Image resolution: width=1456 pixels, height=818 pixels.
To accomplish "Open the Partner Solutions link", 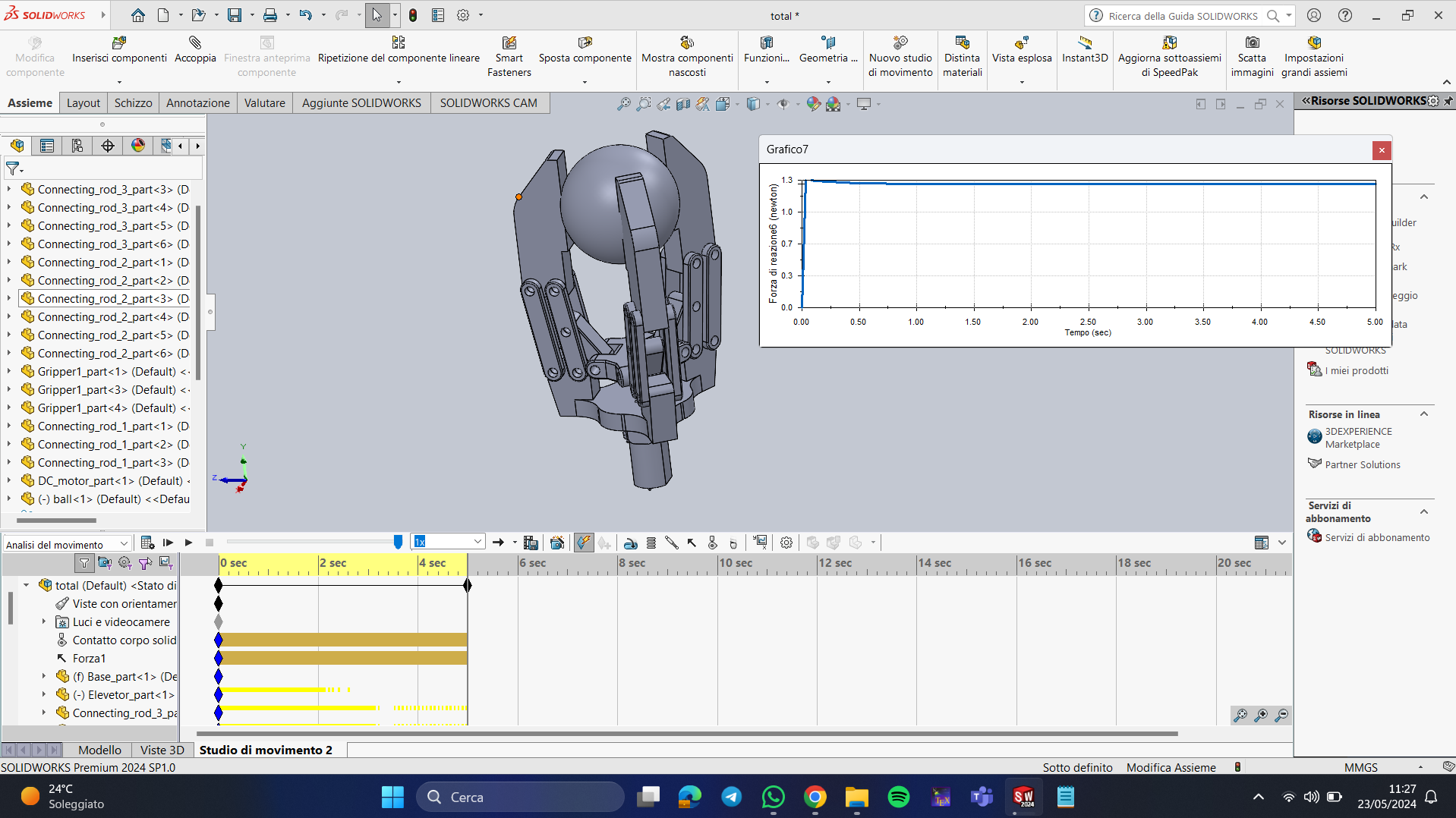I will [1363, 464].
